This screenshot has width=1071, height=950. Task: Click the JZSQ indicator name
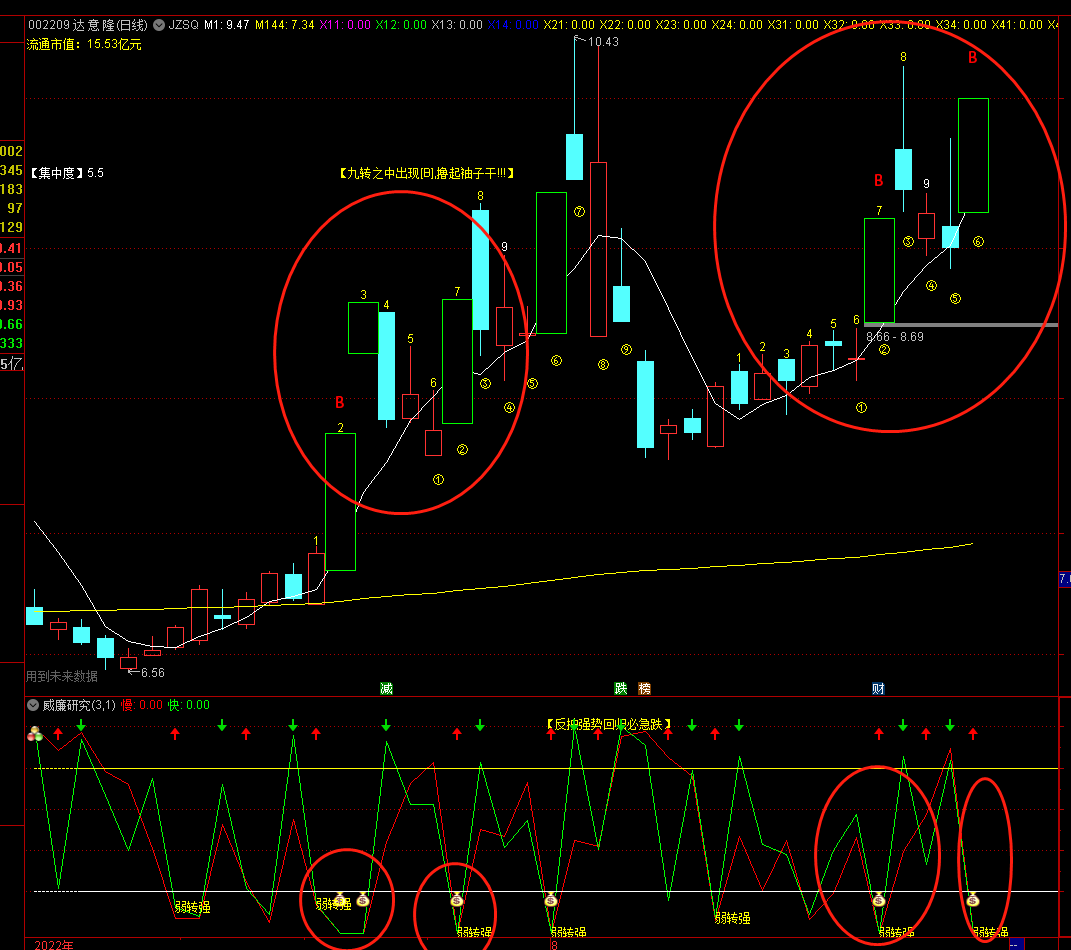[184, 25]
